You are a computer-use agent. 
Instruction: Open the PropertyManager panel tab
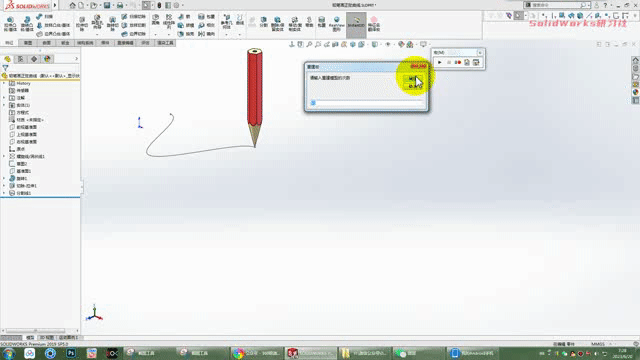[x=20, y=59]
